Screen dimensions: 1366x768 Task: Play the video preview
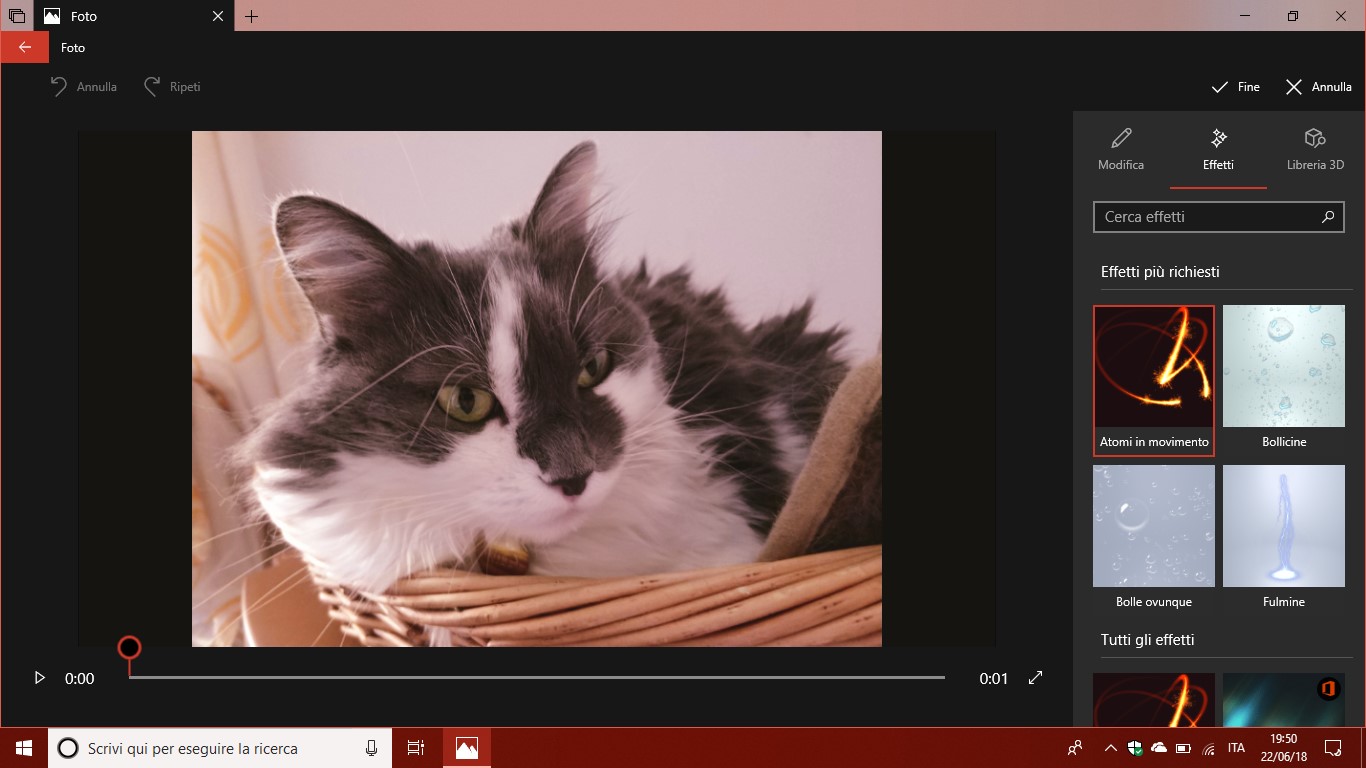(39, 678)
